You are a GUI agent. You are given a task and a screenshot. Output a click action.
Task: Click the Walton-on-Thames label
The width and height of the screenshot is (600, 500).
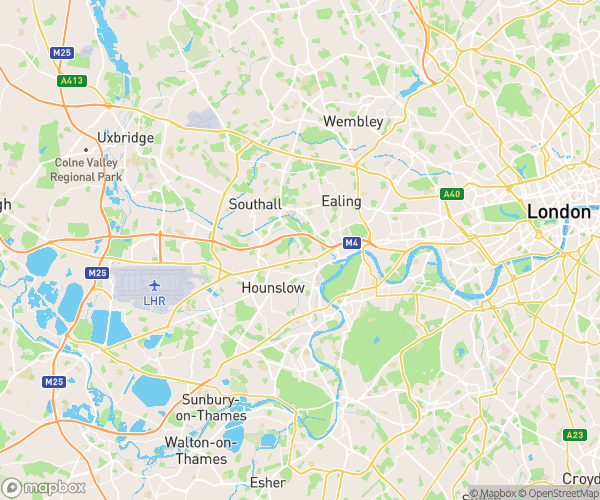tap(201, 451)
